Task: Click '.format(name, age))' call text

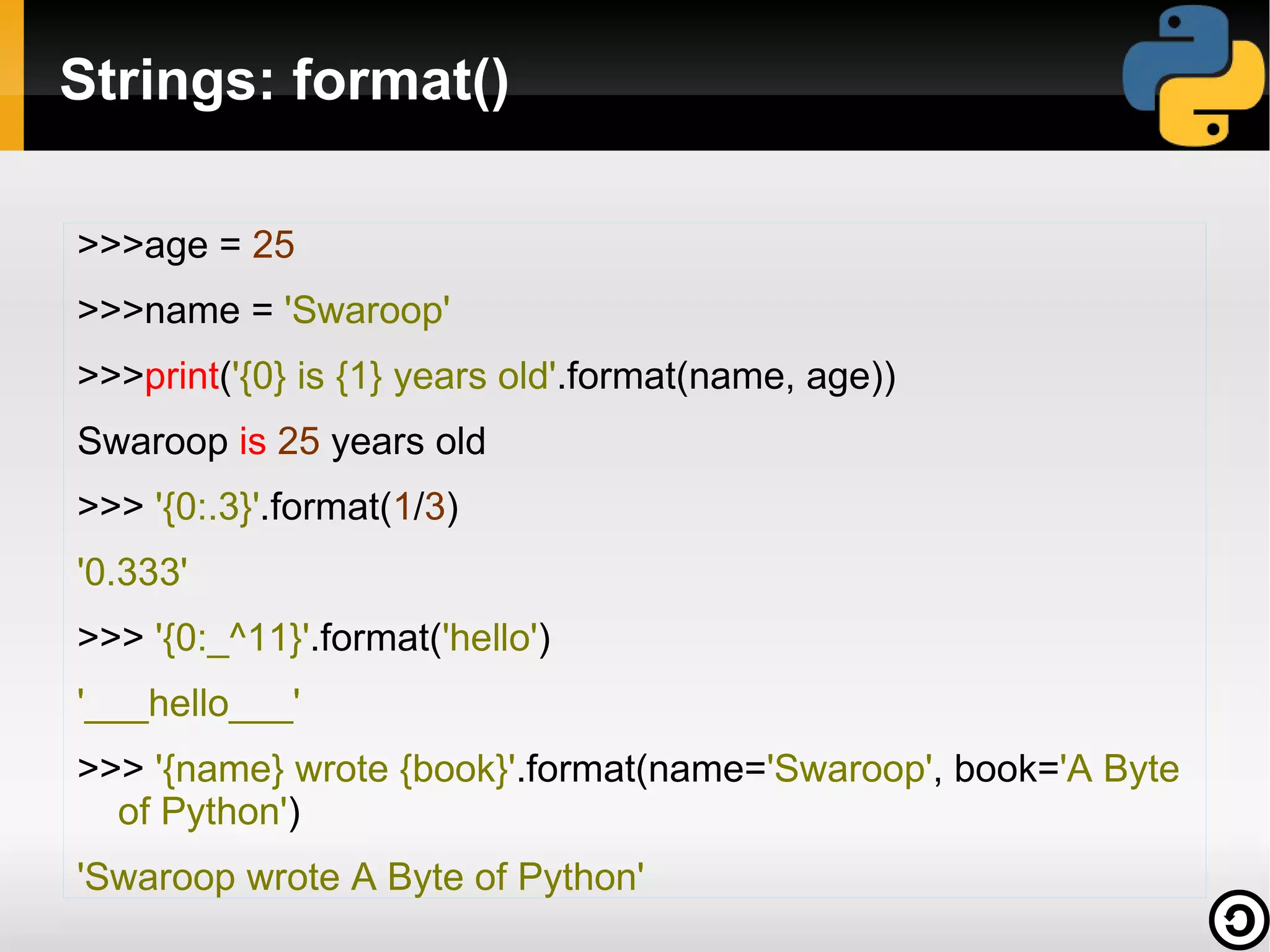Action: pyautogui.click(x=727, y=376)
